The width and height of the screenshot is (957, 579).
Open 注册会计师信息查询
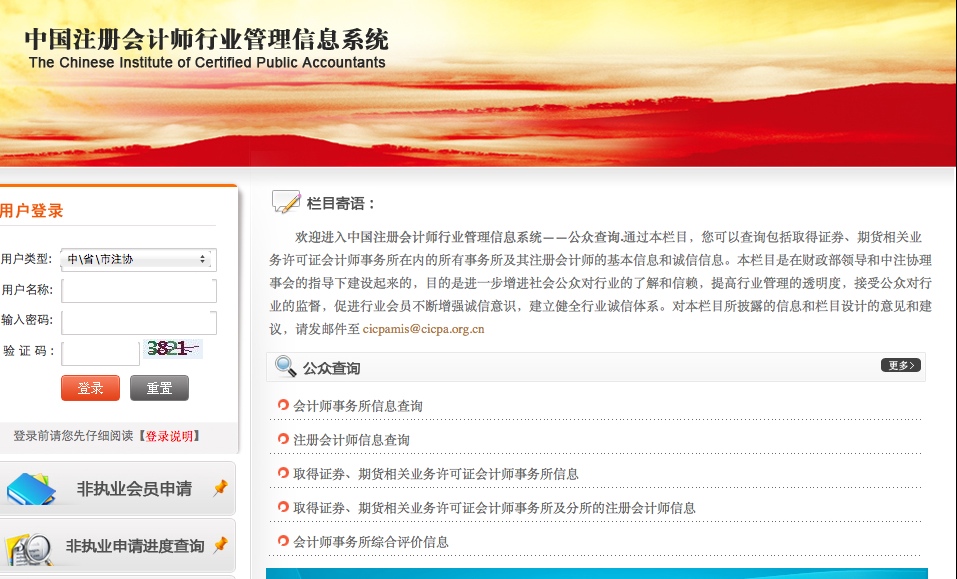352,440
